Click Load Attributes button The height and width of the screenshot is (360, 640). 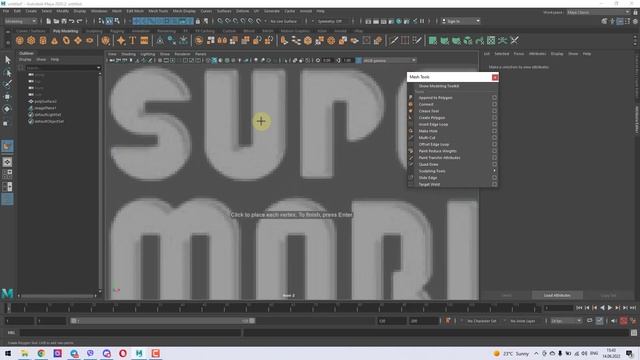click(x=557, y=295)
